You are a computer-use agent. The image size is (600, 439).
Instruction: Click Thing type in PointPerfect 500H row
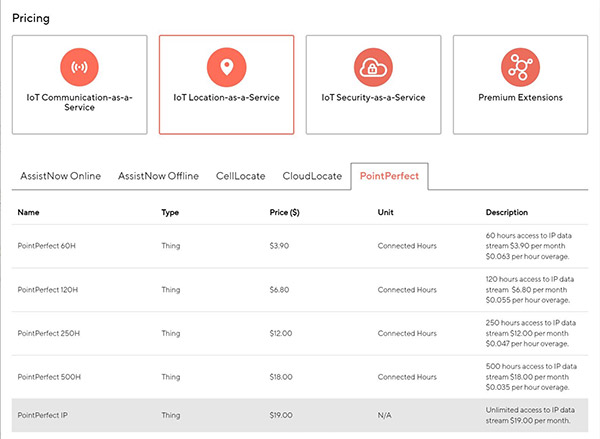171,377
